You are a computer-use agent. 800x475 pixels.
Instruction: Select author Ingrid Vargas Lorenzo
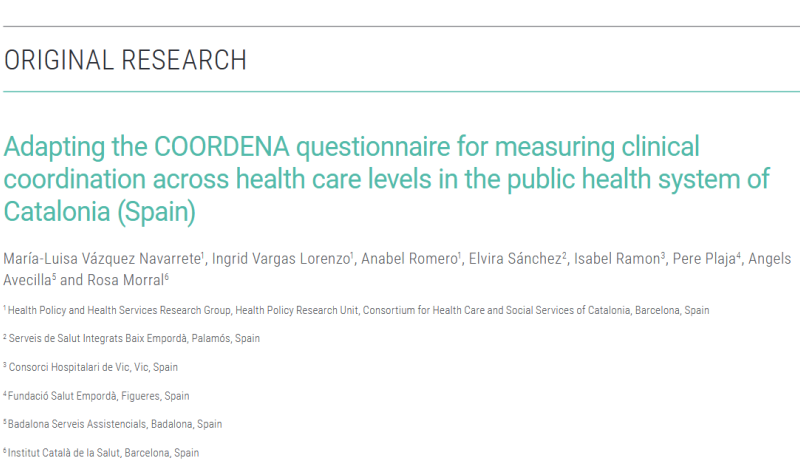pos(281,259)
